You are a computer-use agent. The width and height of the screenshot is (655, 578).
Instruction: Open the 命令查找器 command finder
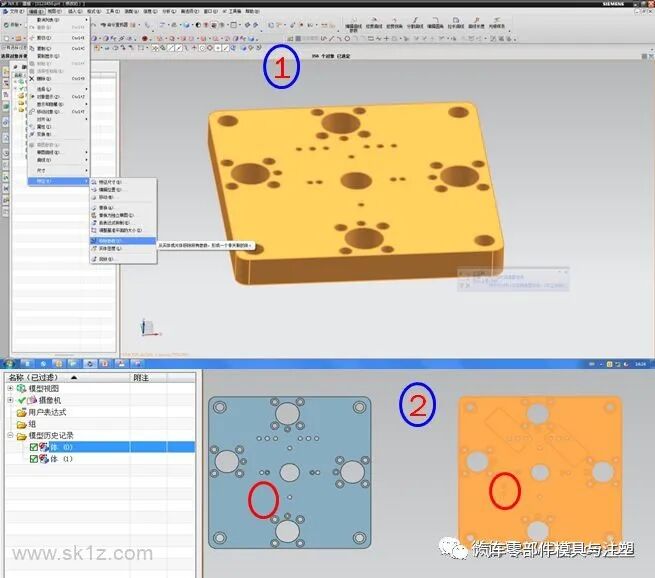(x=115, y=25)
